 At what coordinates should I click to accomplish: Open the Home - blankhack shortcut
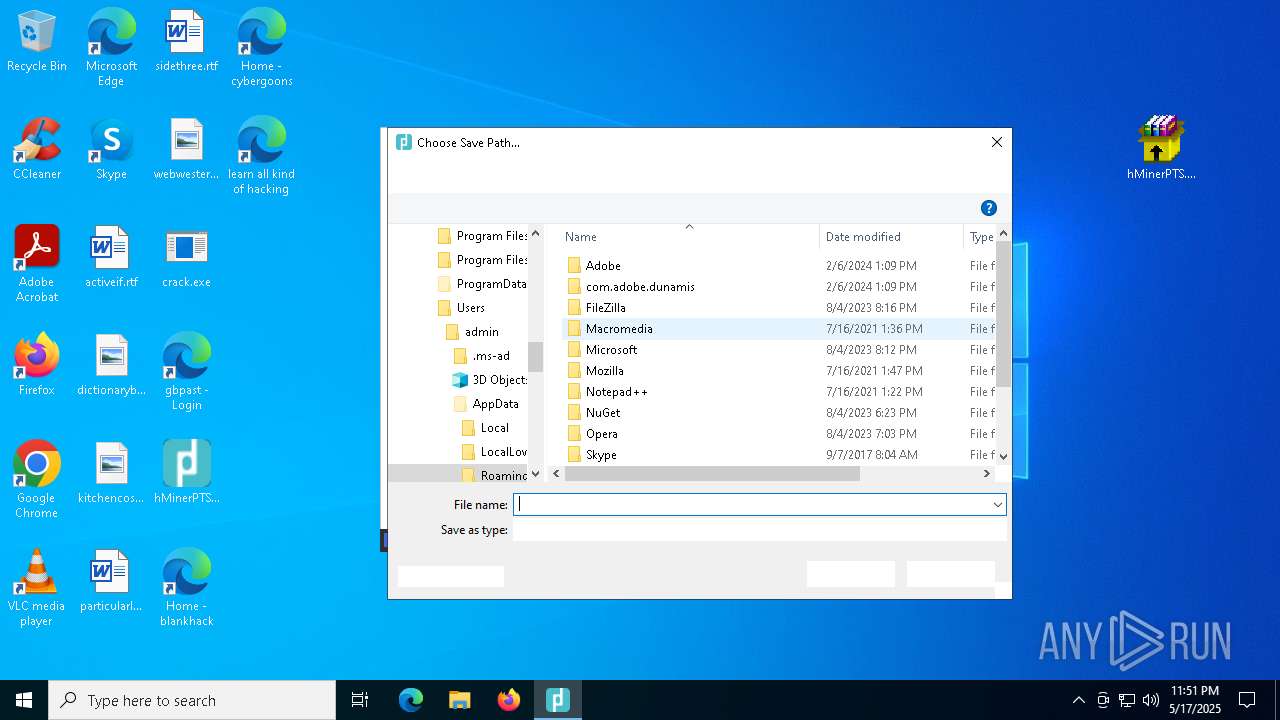(186, 588)
